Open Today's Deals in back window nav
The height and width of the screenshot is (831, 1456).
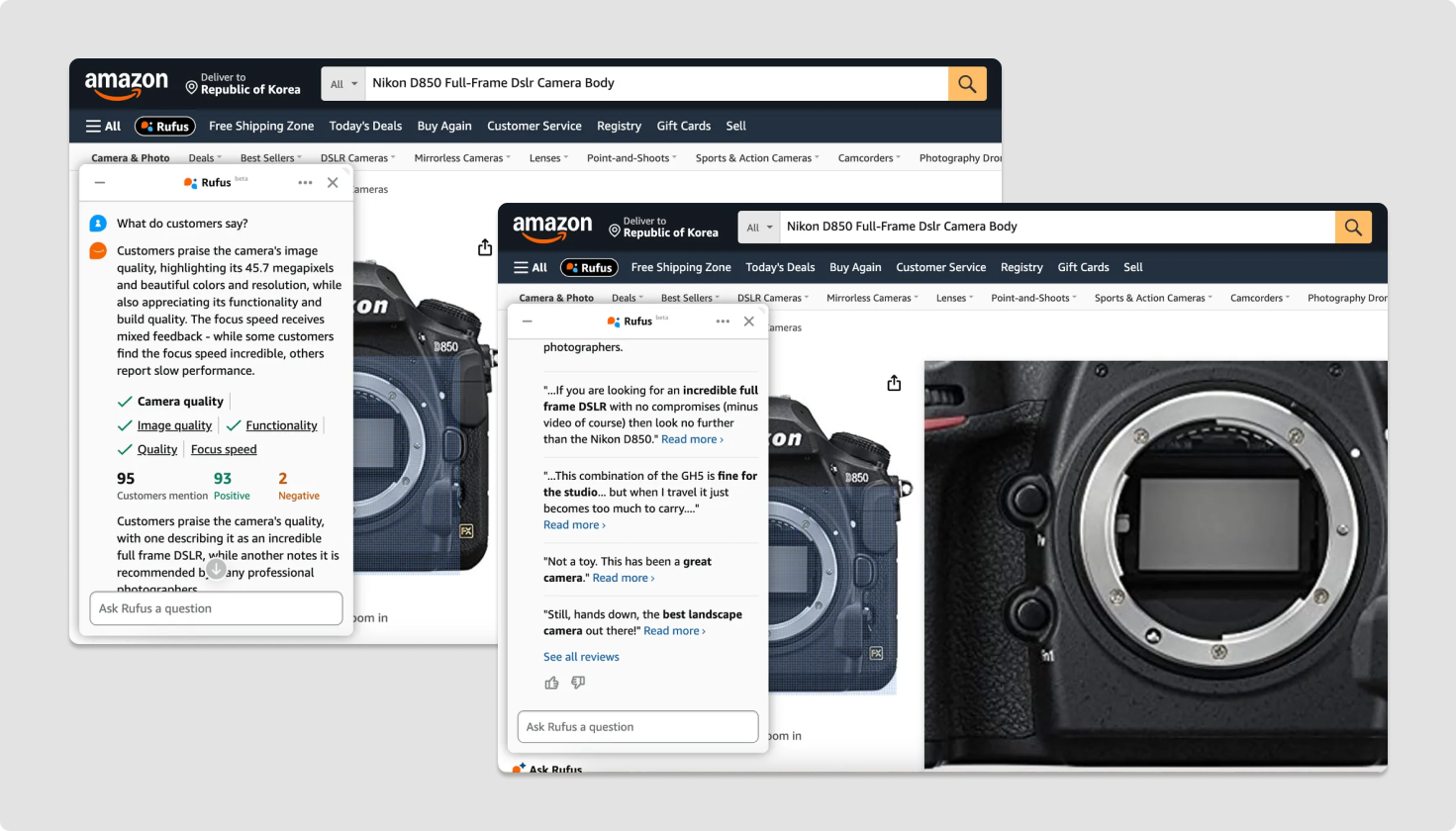coord(365,127)
